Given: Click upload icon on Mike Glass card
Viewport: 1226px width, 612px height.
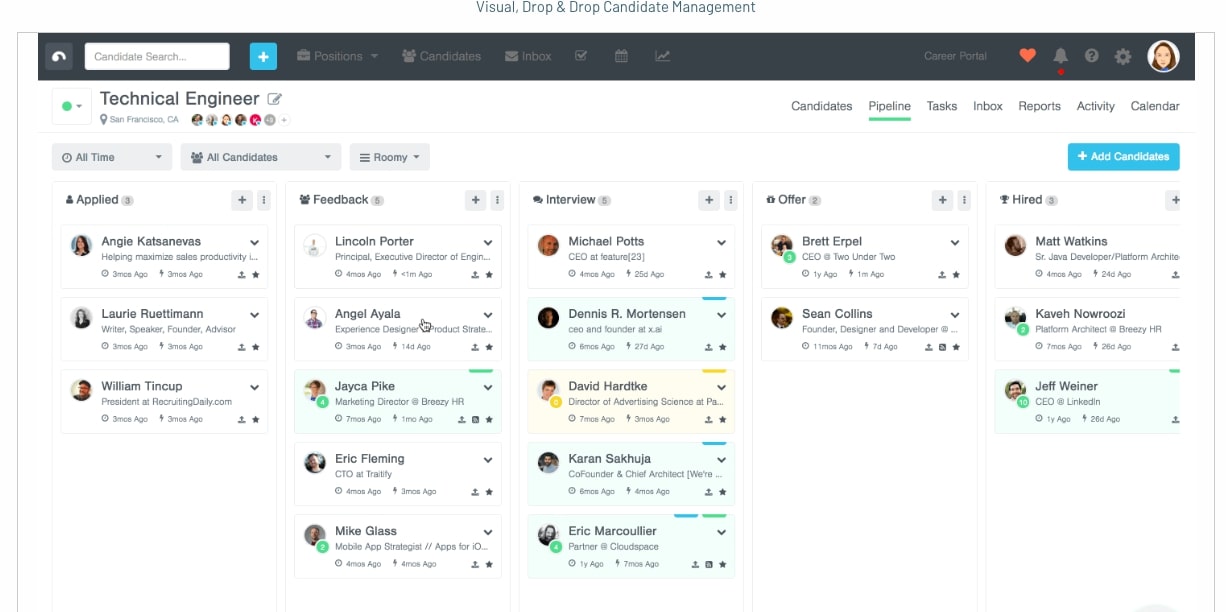Looking at the screenshot, I should pyautogui.click(x=475, y=564).
